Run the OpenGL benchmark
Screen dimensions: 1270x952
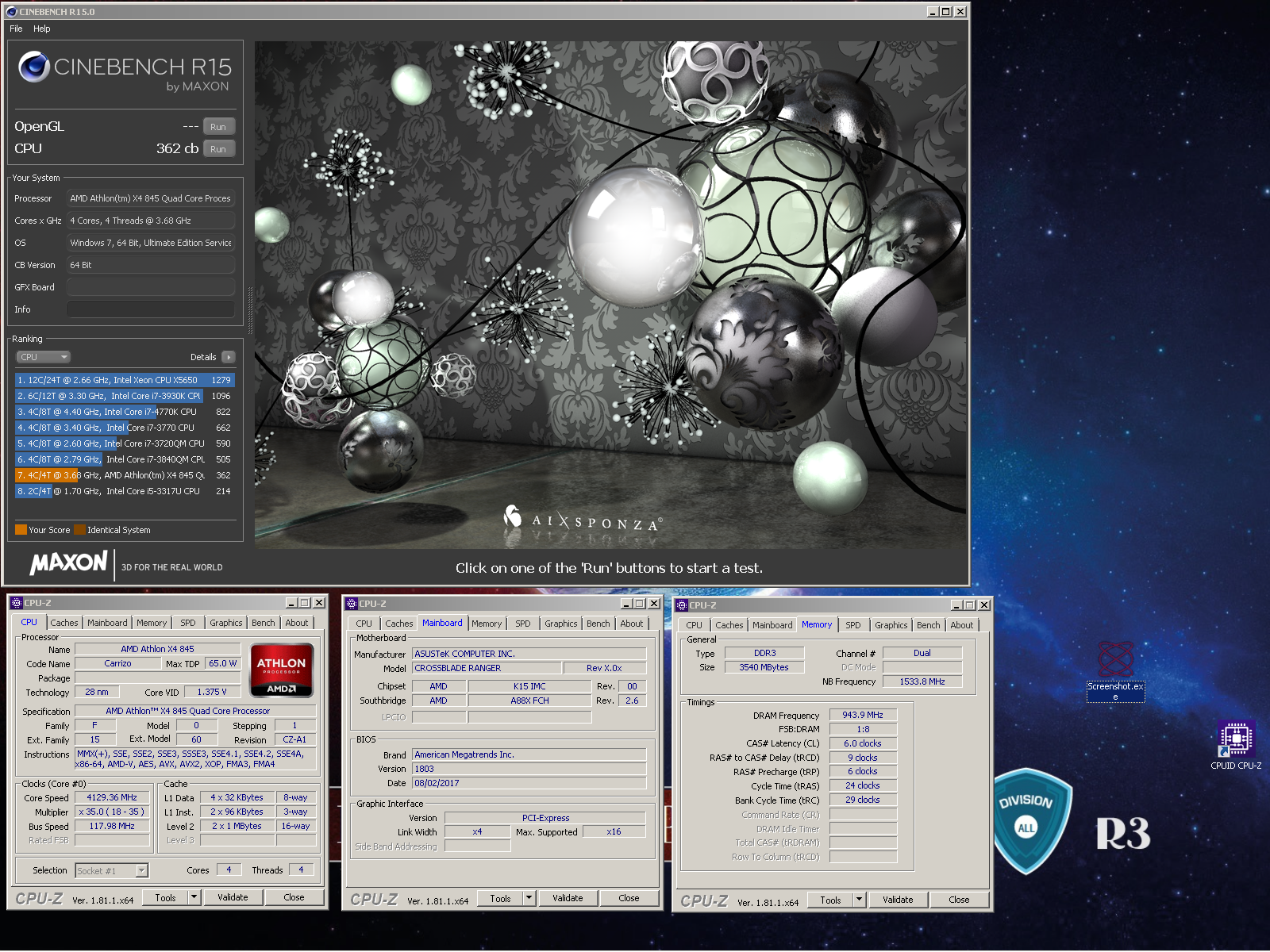218,127
